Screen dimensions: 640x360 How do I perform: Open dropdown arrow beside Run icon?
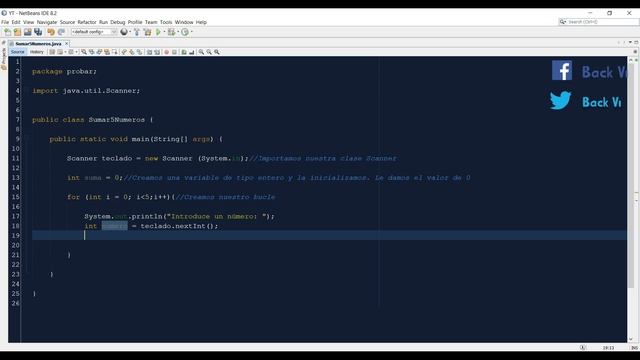coord(164,32)
